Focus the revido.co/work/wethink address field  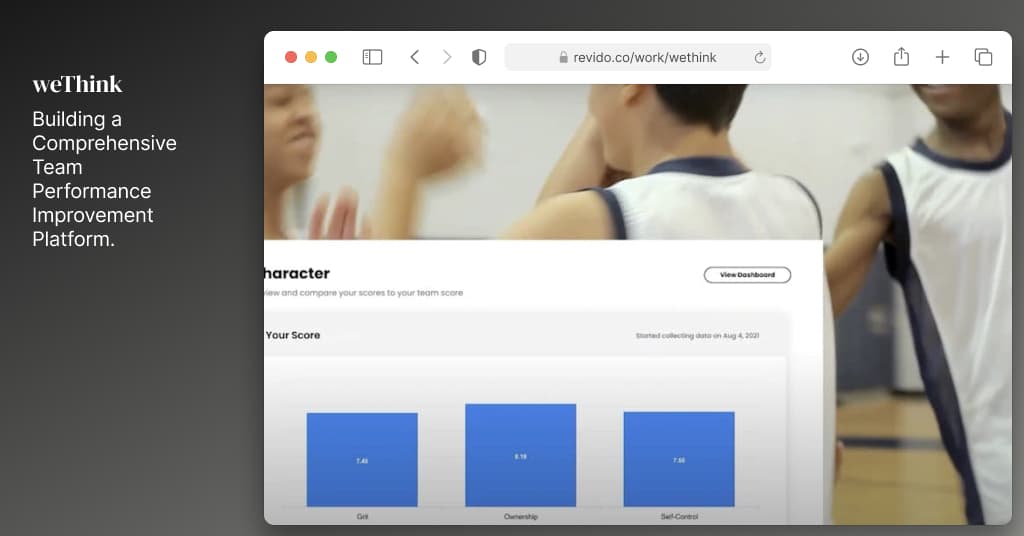(x=644, y=57)
